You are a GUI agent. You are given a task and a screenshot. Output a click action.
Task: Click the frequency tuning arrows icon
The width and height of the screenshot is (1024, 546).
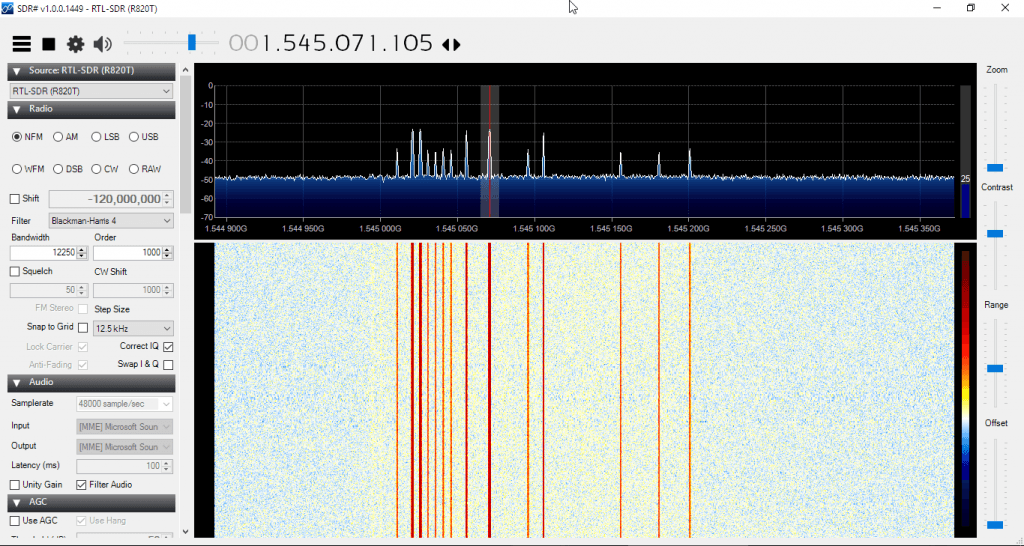(x=451, y=45)
